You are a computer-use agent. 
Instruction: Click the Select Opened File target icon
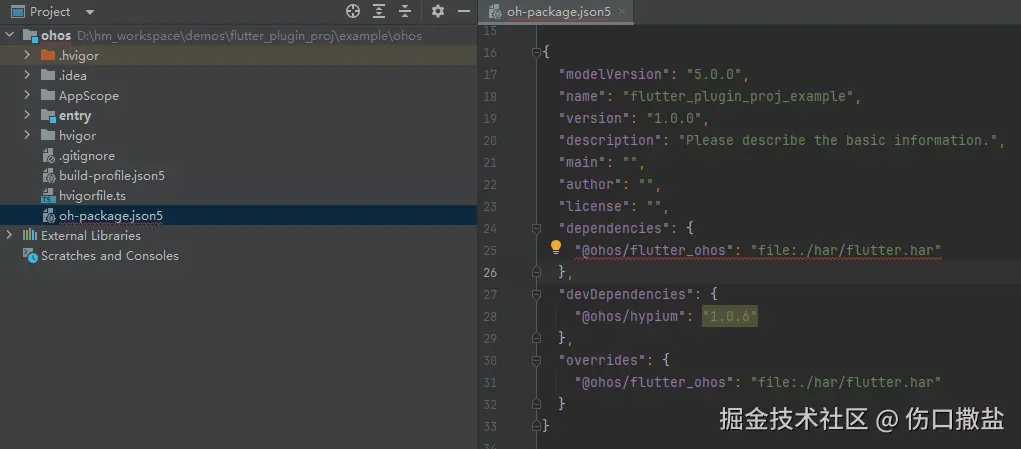point(352,11)
